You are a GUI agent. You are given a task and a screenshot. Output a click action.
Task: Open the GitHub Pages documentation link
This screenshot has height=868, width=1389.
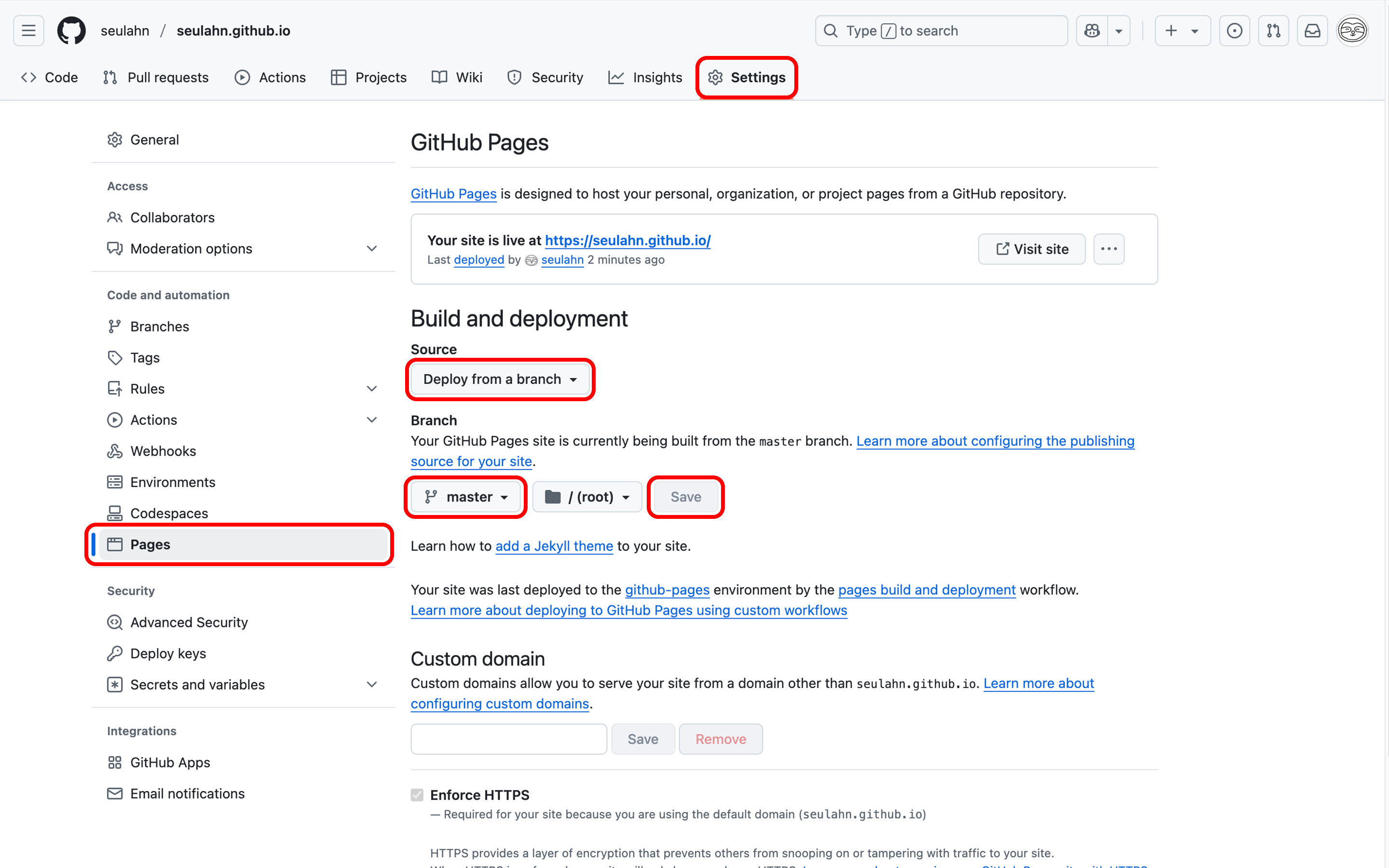(453, 194)
